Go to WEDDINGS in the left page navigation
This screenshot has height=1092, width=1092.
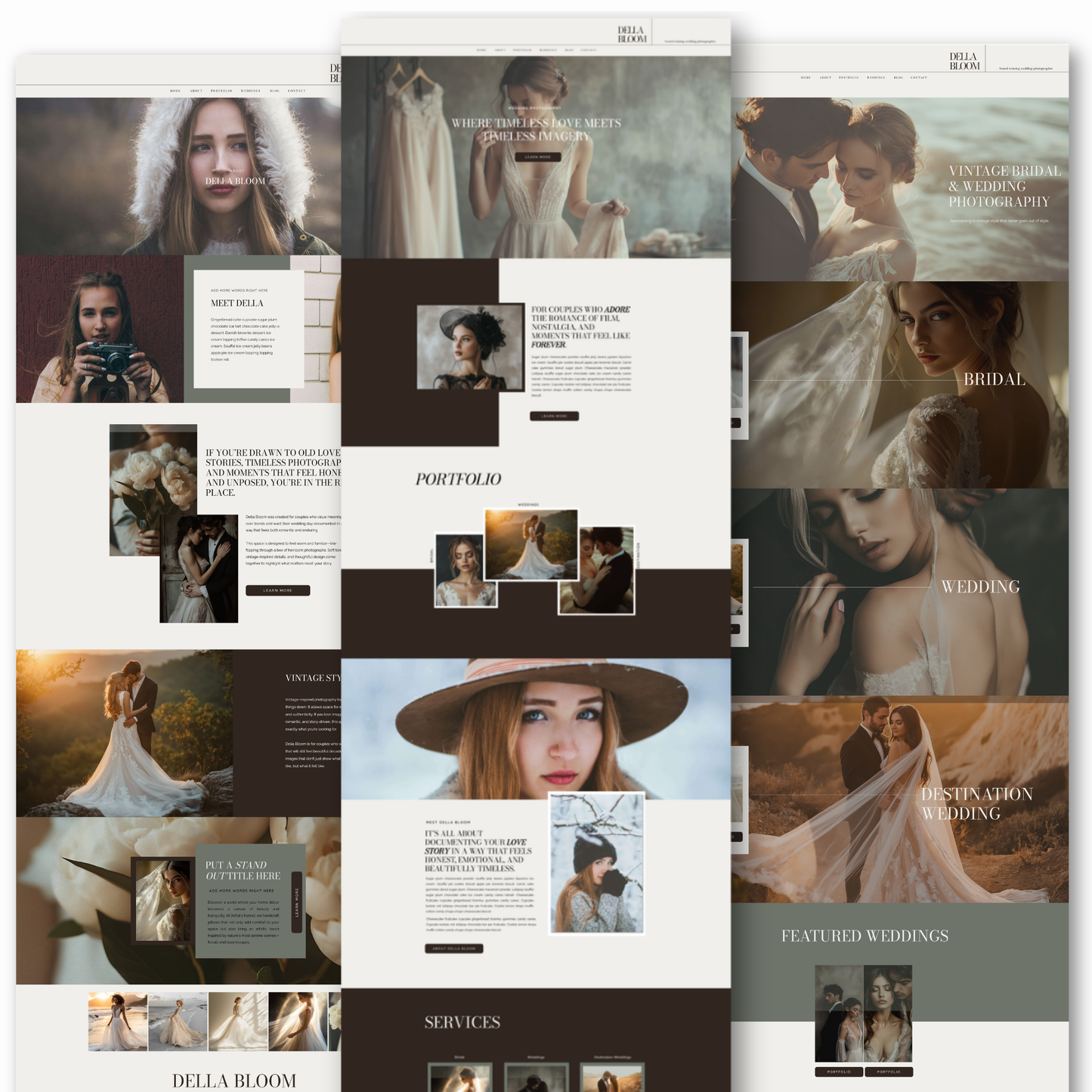click(x=251, y=91)
